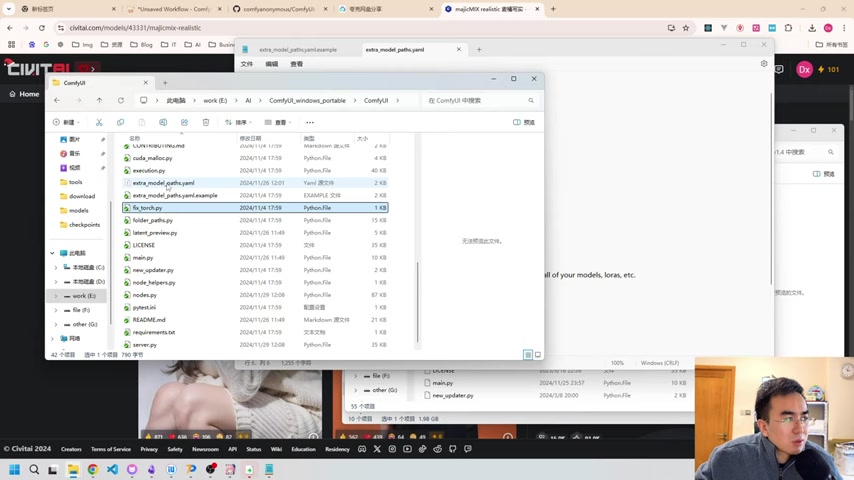Click the Explorer file list vertical scrollbar
854x480 pixels.
[x=418, y=301]
